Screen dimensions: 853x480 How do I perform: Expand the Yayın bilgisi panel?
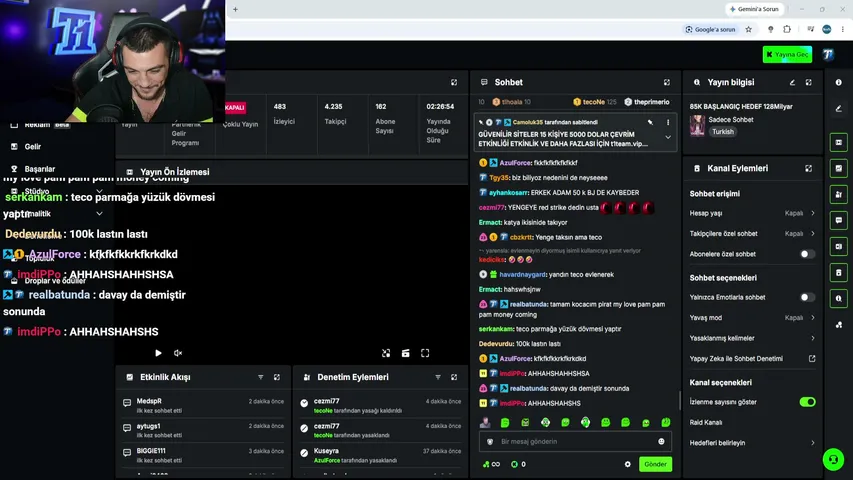coord(808,82)
